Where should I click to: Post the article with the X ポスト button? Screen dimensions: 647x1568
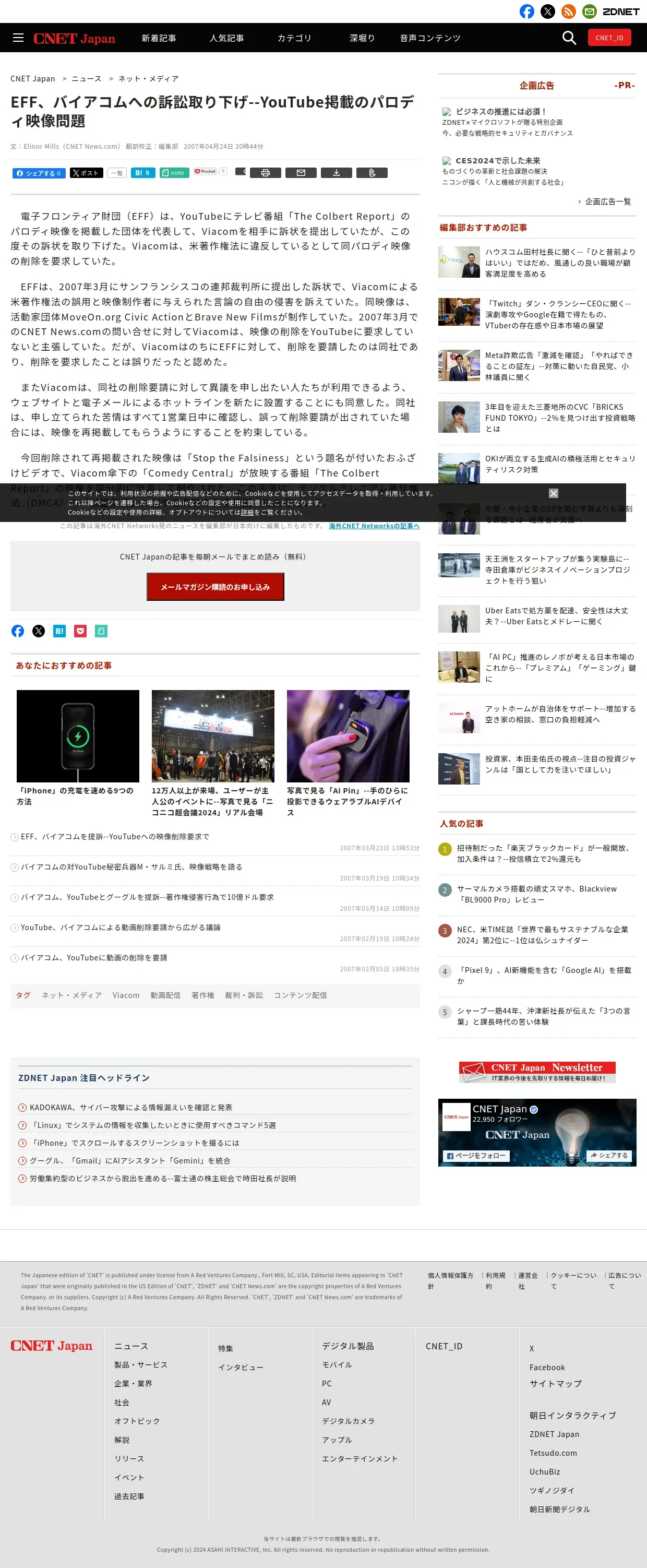pos(87,173)
